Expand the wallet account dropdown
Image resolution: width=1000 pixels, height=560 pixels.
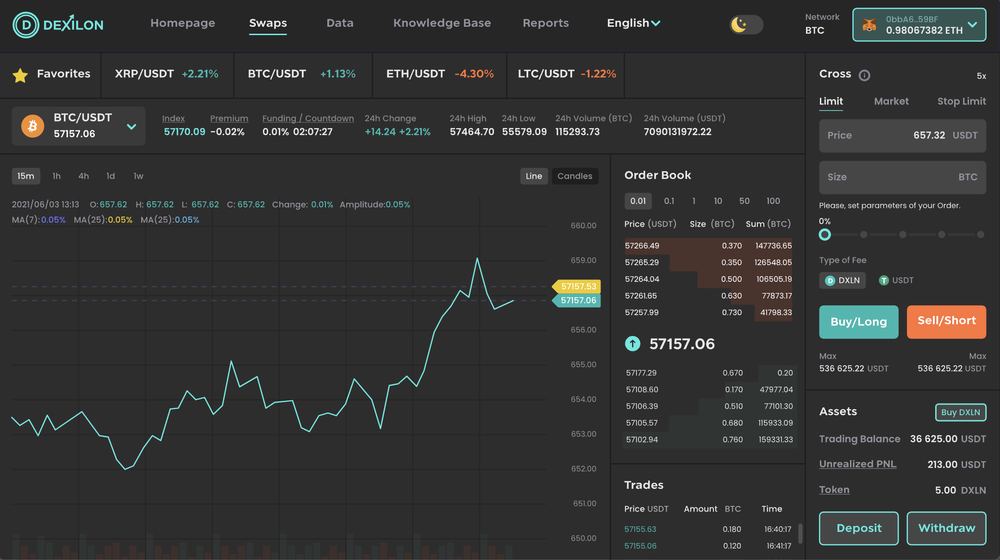click(973, 24)
